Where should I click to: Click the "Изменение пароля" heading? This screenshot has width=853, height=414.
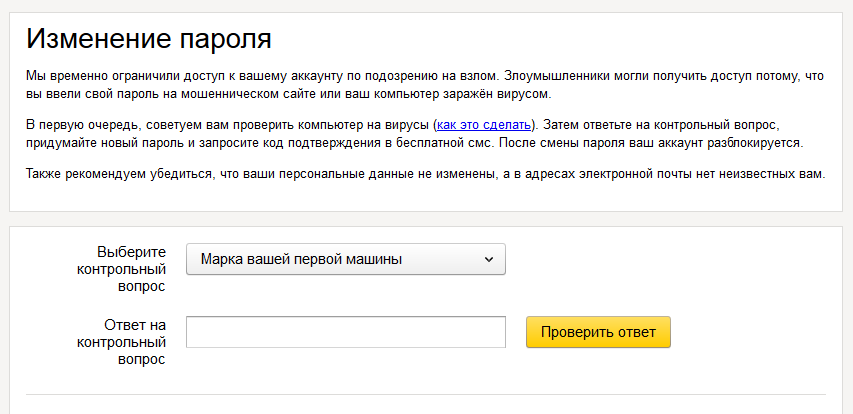[149, 39]
